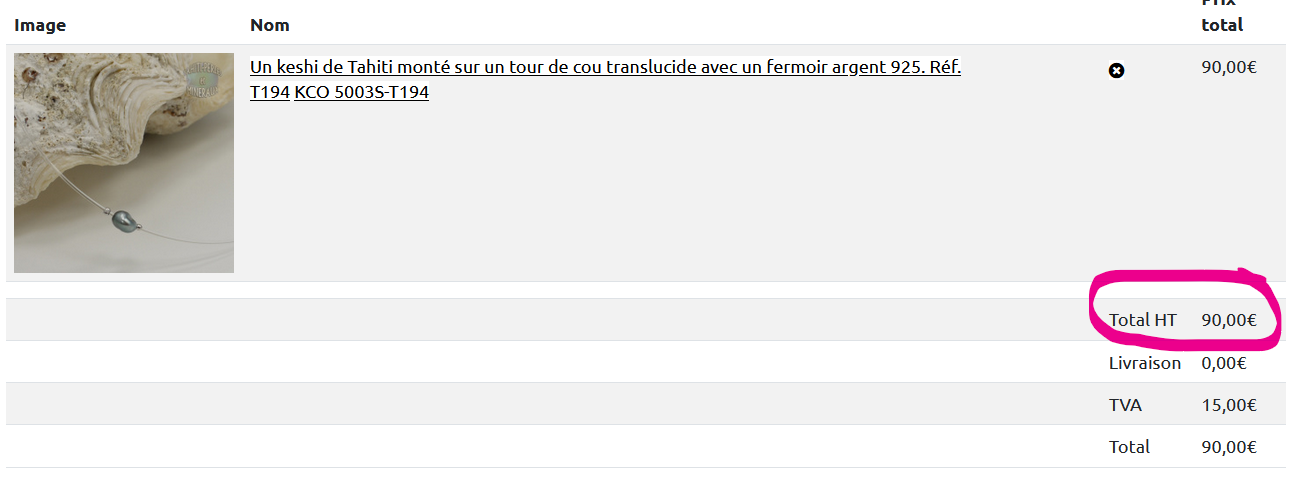
Task: Click the watermark logo on product photo
Action: [205, 80]
